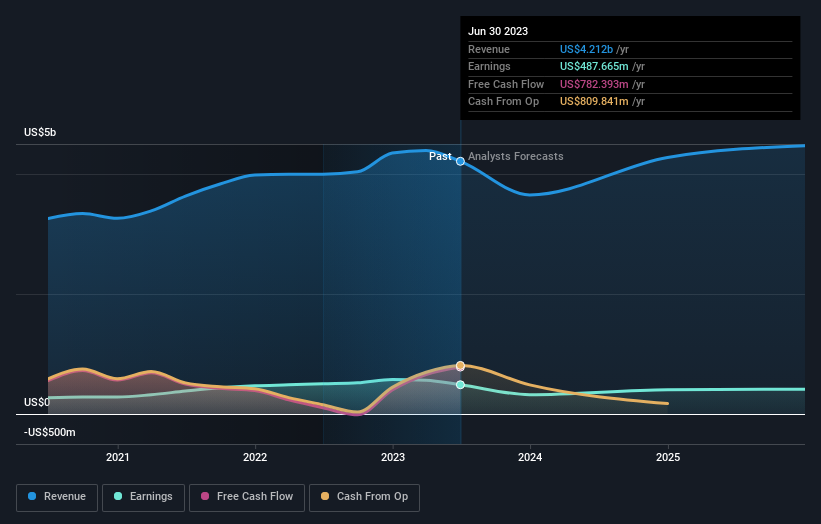Click the US$5b axis label

40,132
